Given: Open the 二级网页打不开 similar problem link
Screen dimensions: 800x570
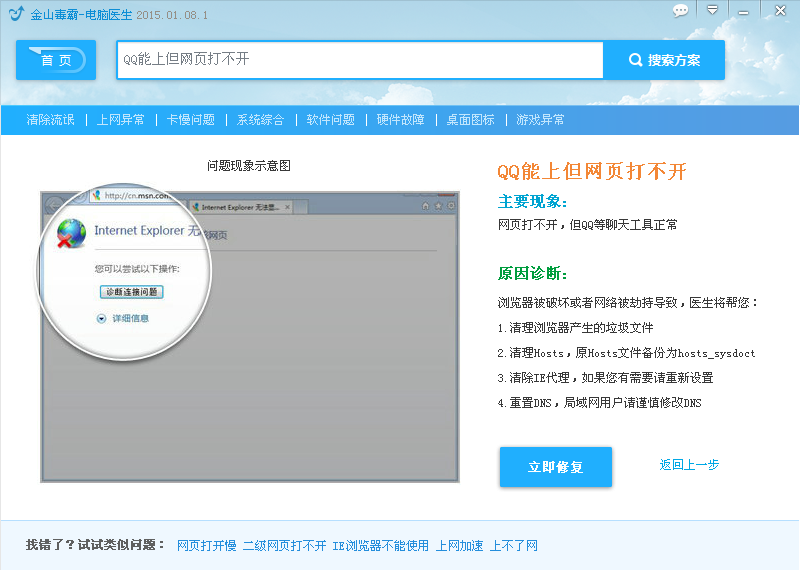Looking at the screenshot, I should (284, 546).
